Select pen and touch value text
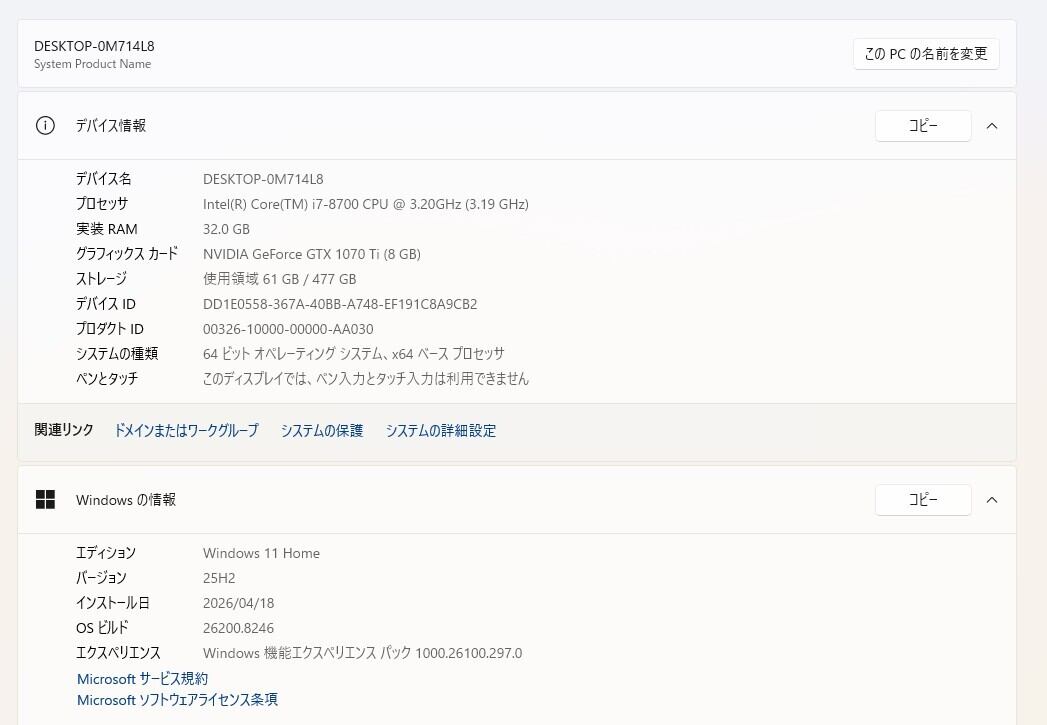Screen dimensions: 1047x725 point(366,379)
